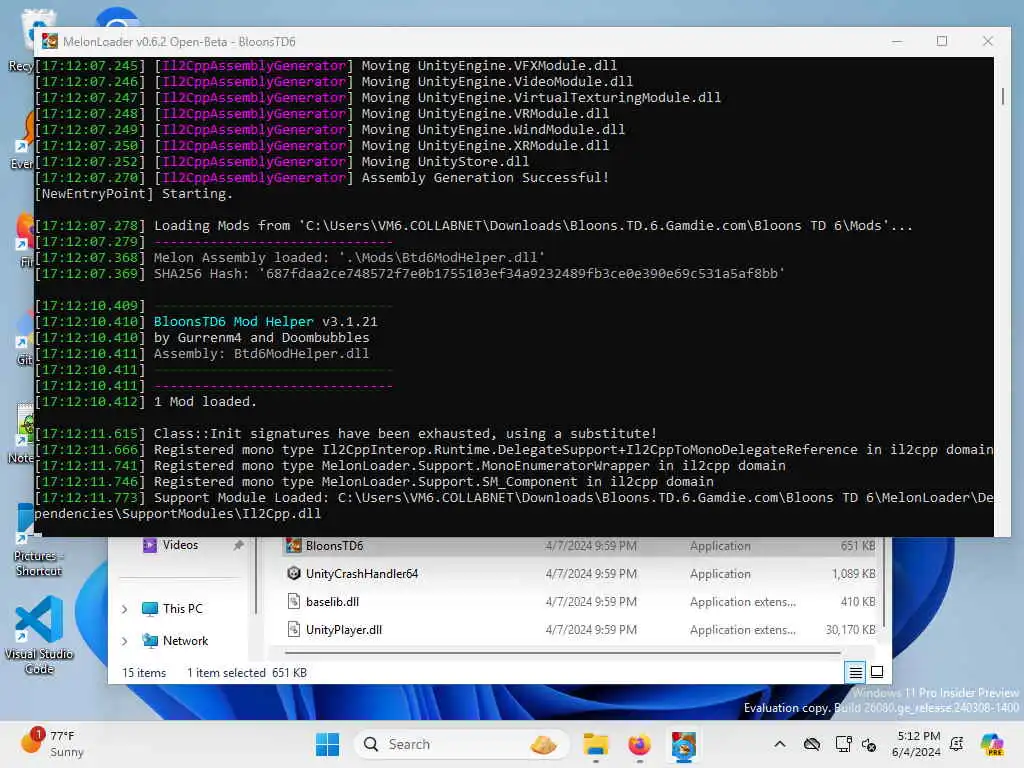This screenshot has height=768, width=1024.
Task: Click the MelonLoader console title bar icon
Action: 50,41
